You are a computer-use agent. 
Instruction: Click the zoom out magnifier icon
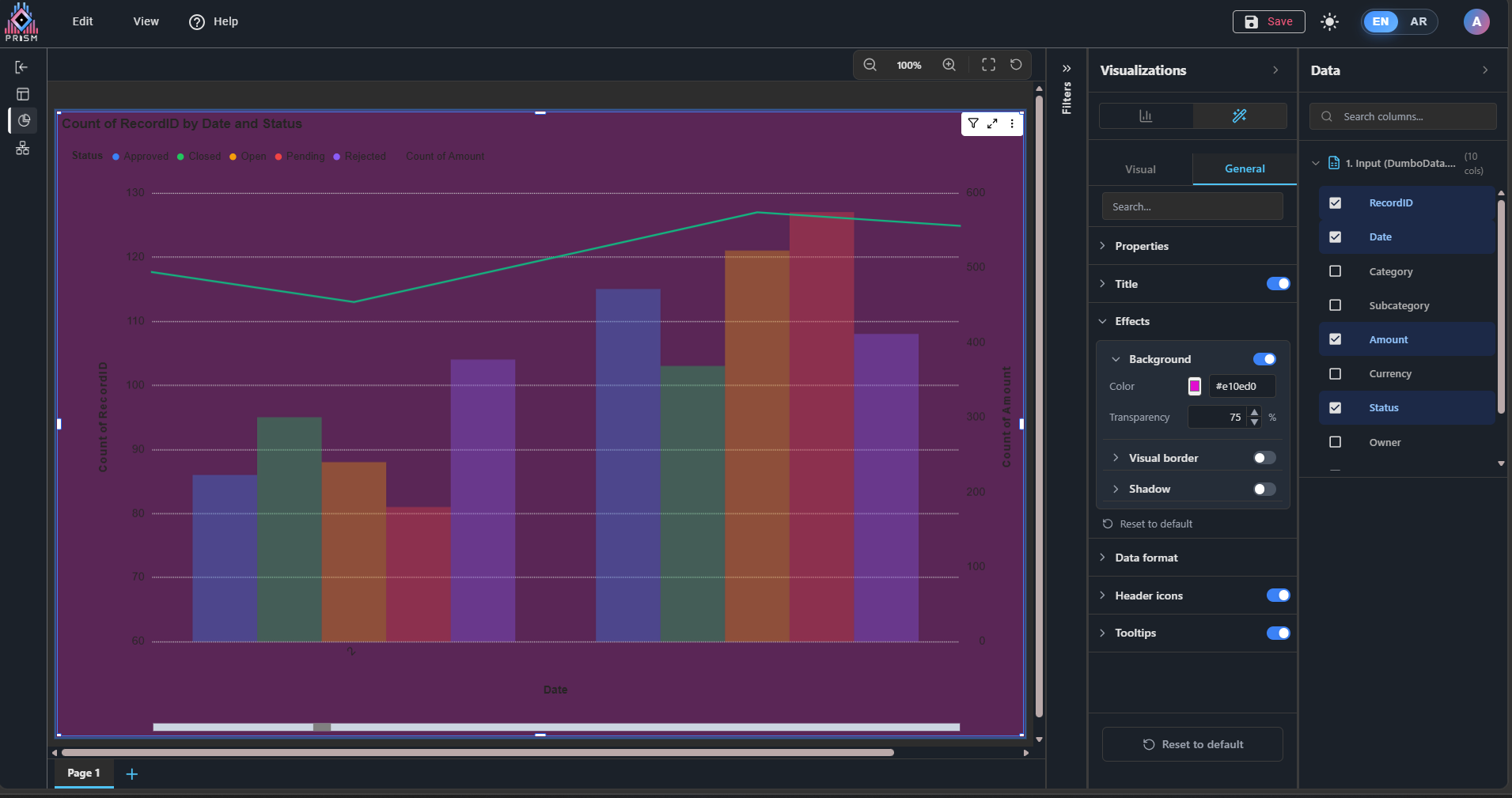(x=870, y=65)
